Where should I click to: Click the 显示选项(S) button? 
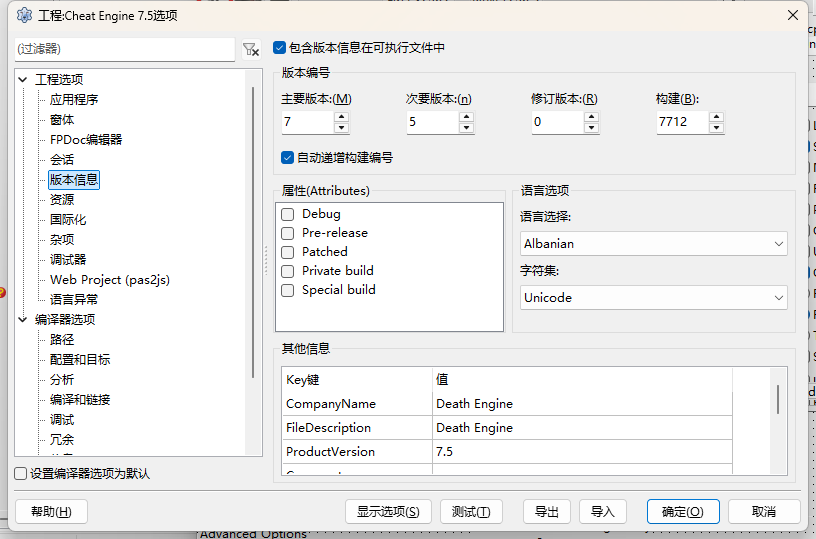388,512
